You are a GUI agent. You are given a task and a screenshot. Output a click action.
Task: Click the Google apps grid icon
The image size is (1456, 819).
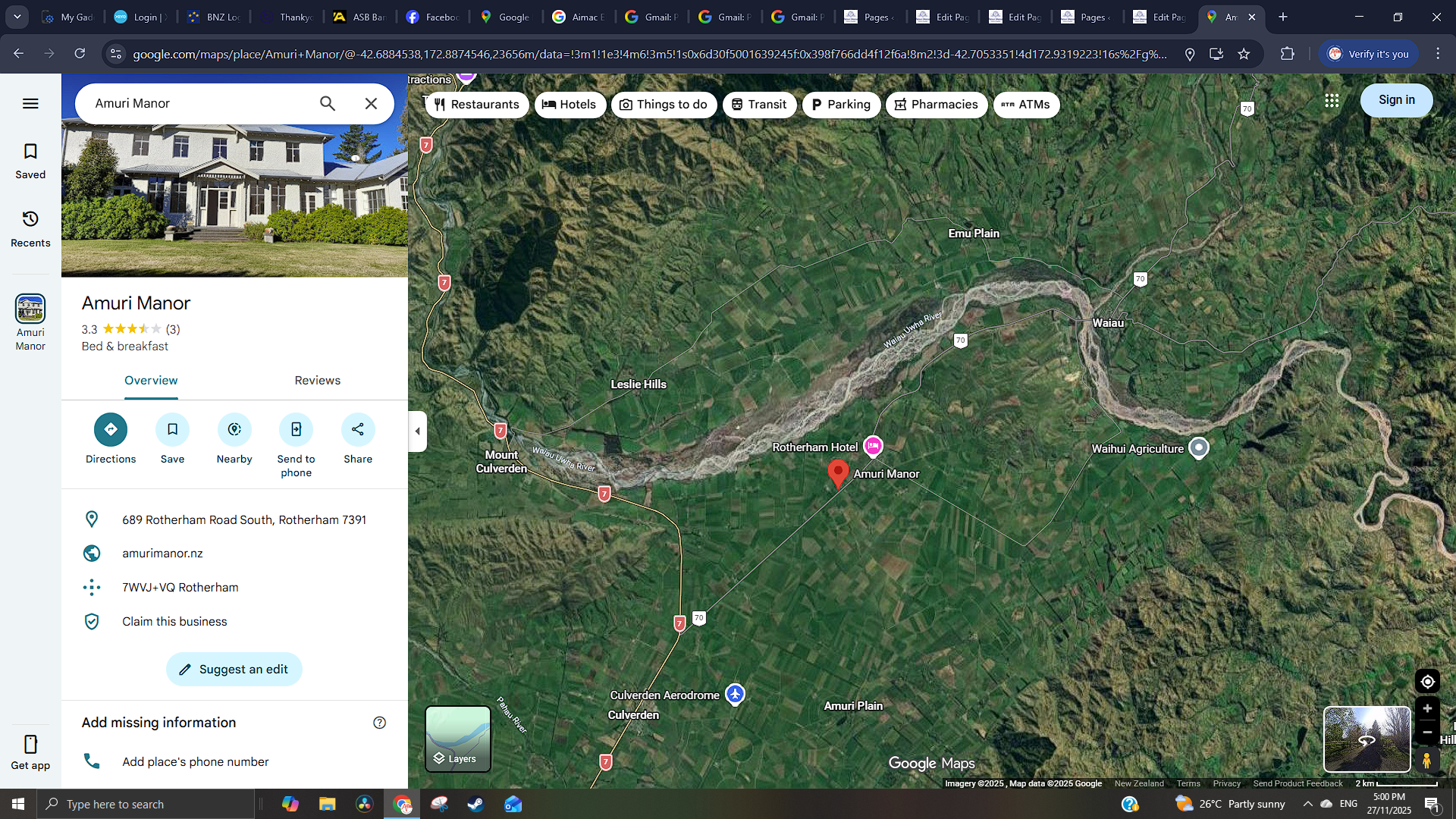1332,100
